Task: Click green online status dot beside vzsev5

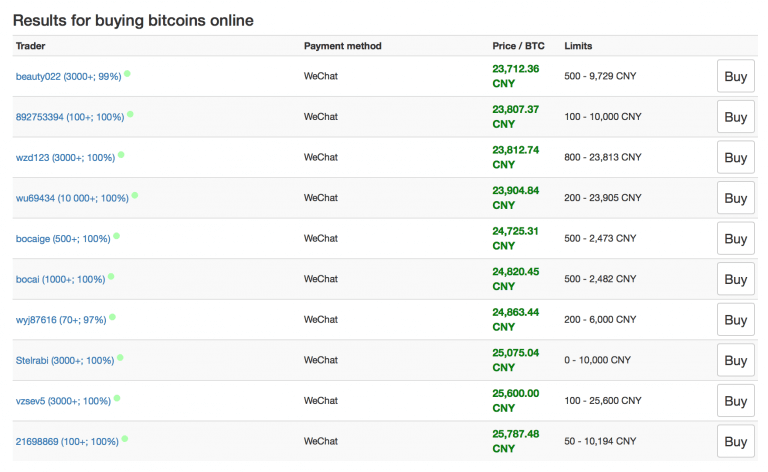Action: [x=117, y=399]
